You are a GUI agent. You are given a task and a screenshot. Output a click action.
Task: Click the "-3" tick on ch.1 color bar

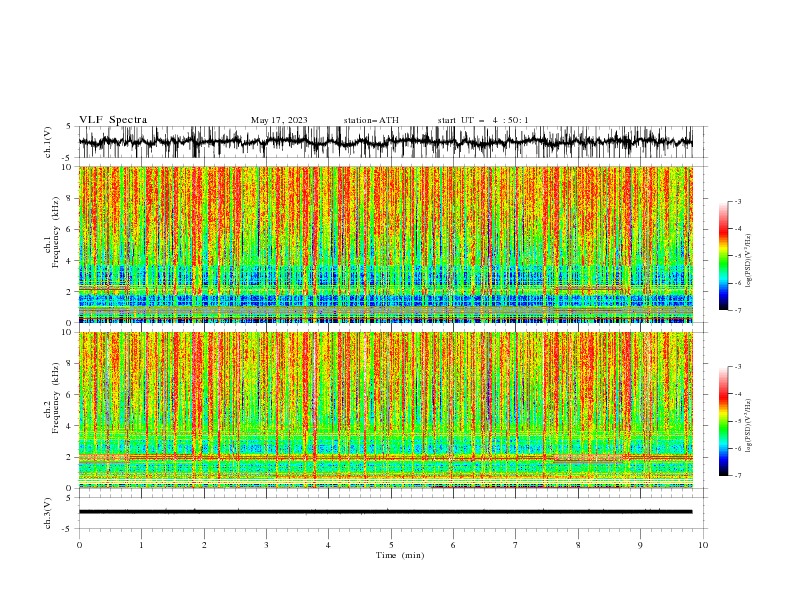[x=738, y=201]
